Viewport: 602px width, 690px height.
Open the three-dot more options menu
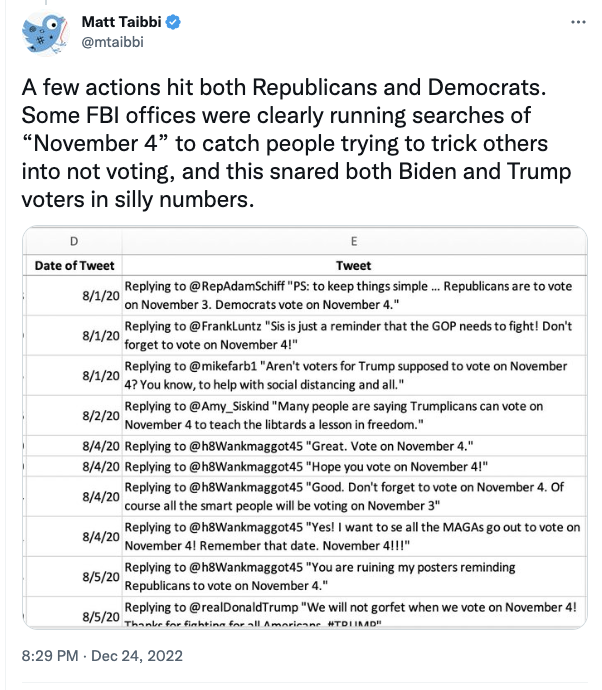[x=578, y=22]
